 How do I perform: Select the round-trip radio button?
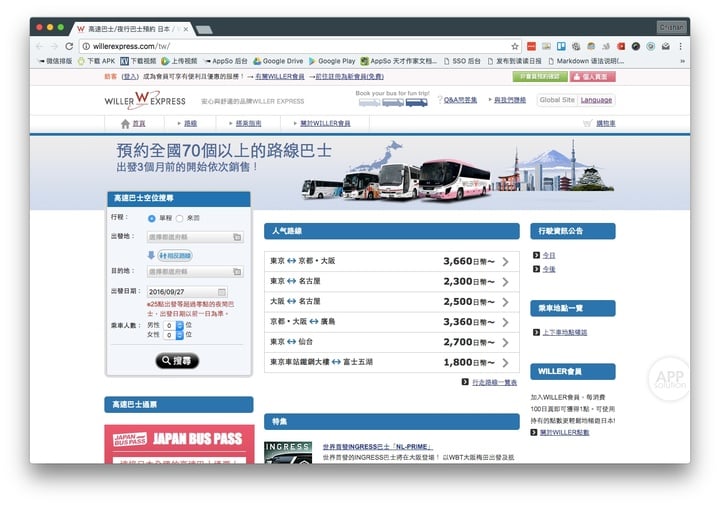click(179, 218)
